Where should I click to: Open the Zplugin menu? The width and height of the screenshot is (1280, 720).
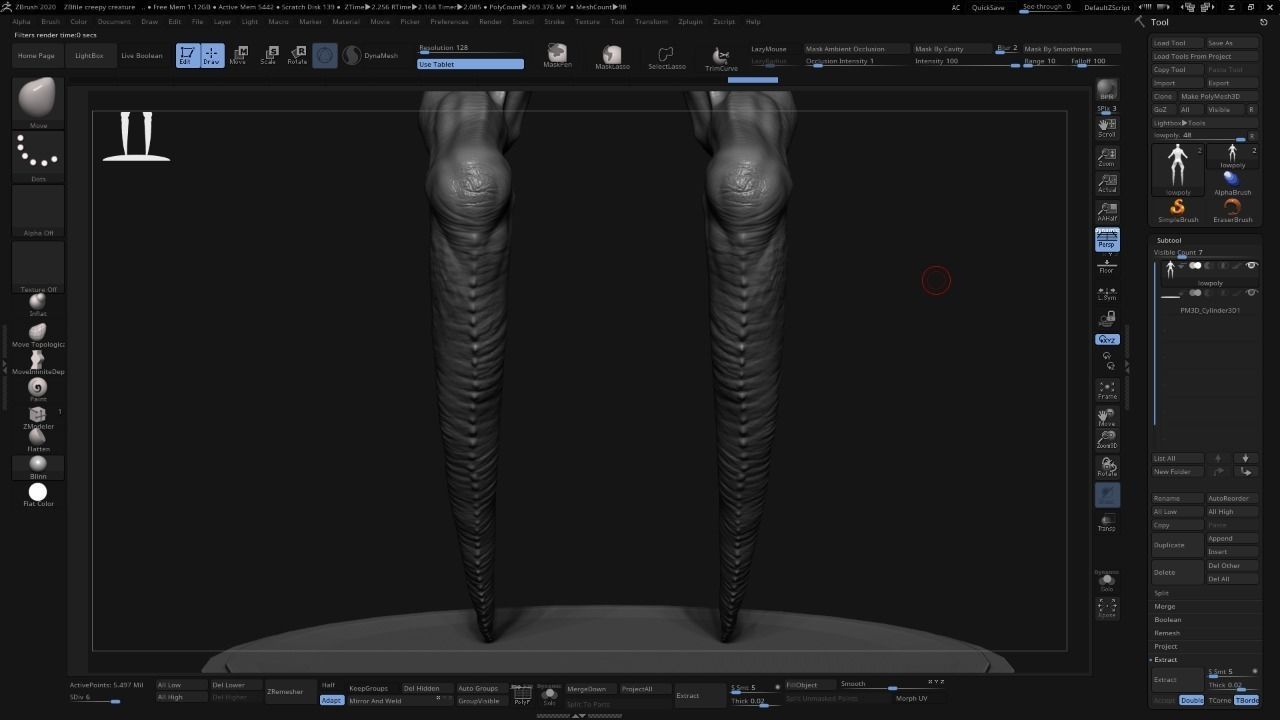[689, 21]
